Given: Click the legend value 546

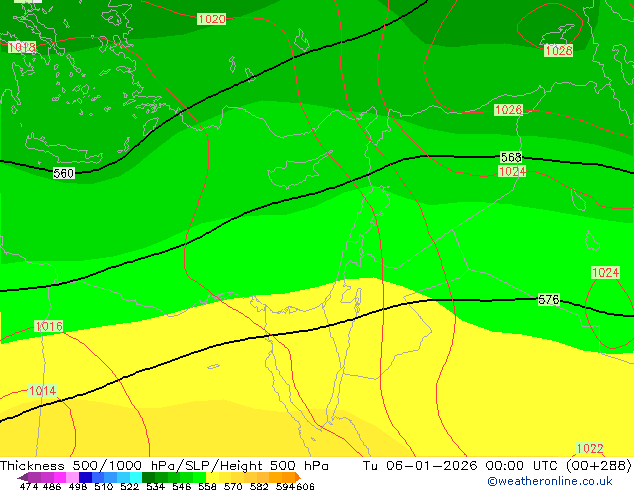Looking at the screenshot, I should click(x=182, y=486).
